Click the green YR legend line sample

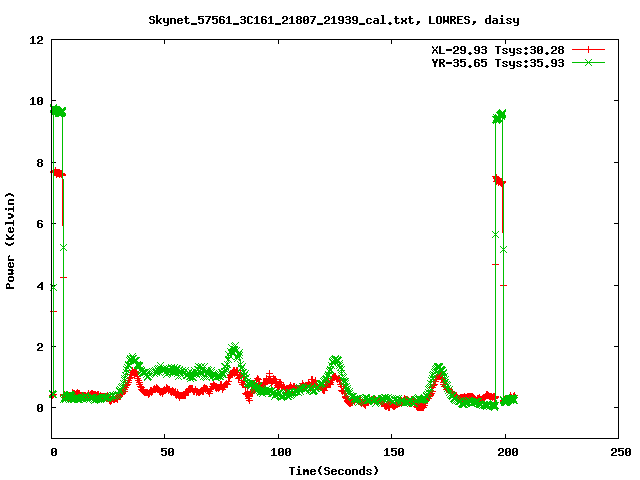pyautogui.click(x=588, y=63)
